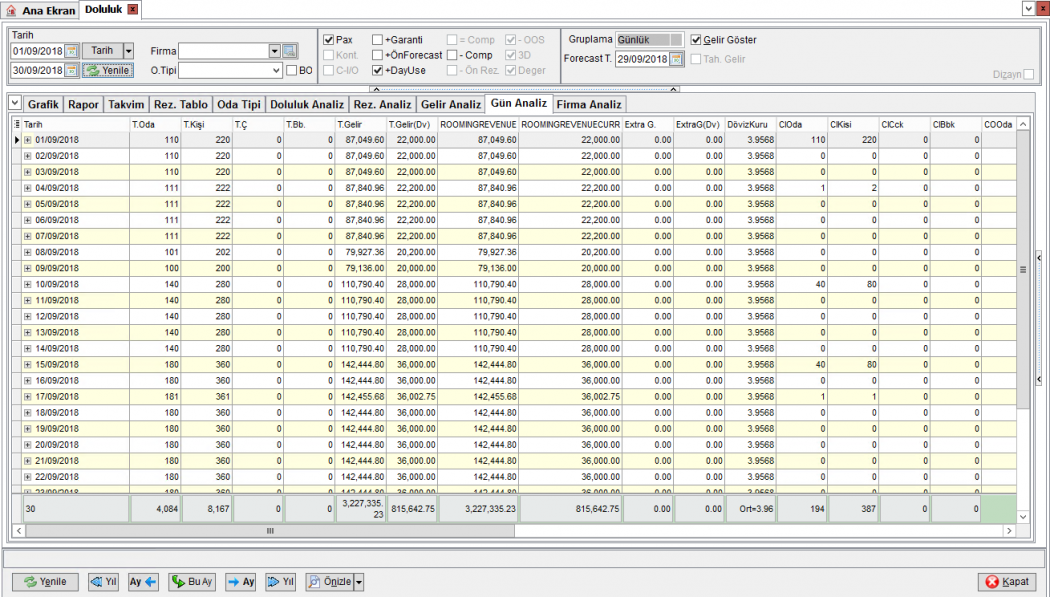Open the O.Tipi combo box

pyautogui.click(x=275, y=70)
